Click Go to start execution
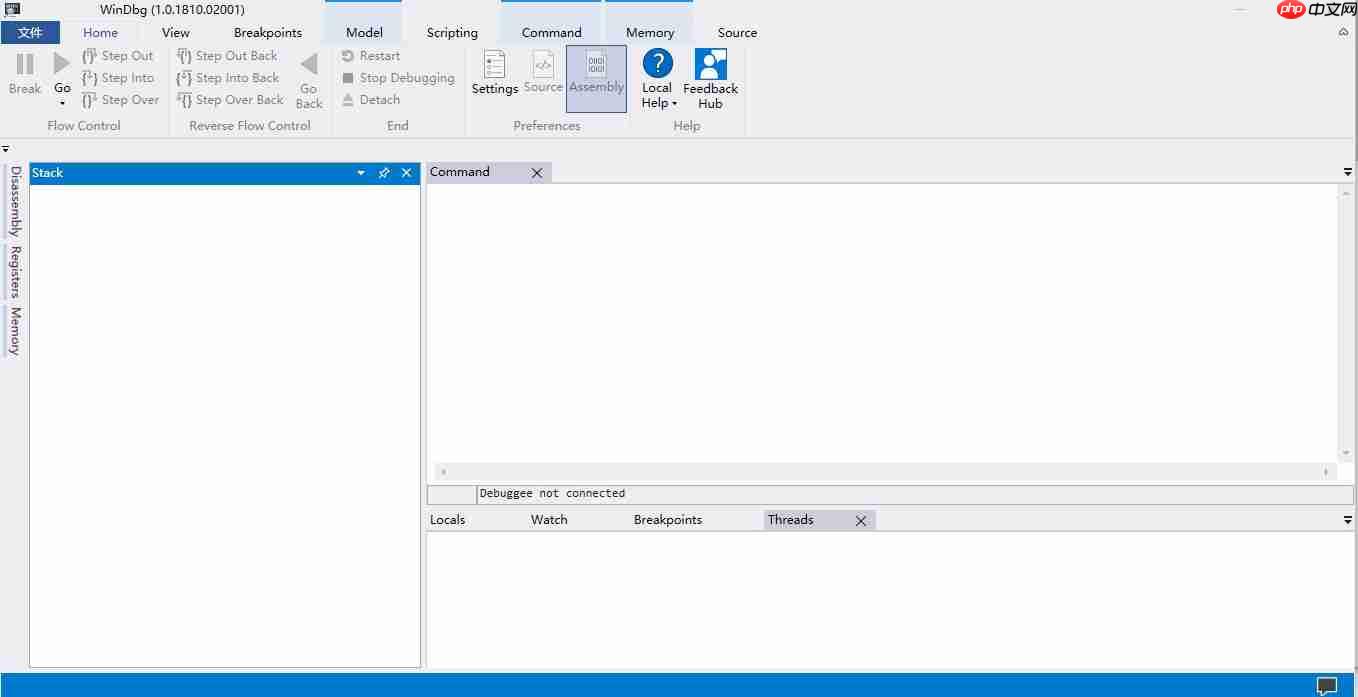 pos(60,66)
